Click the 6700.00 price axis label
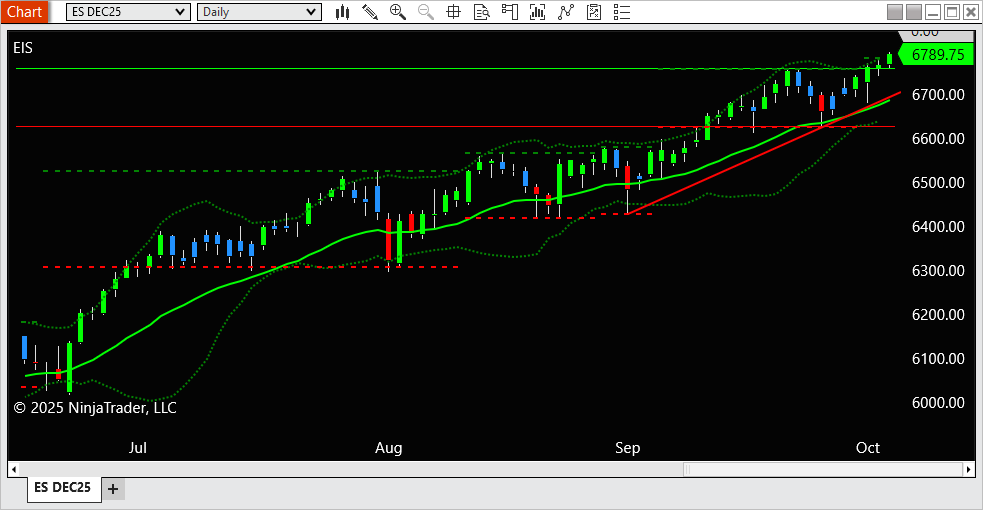The image size is (983, 510). coord(938,95)
